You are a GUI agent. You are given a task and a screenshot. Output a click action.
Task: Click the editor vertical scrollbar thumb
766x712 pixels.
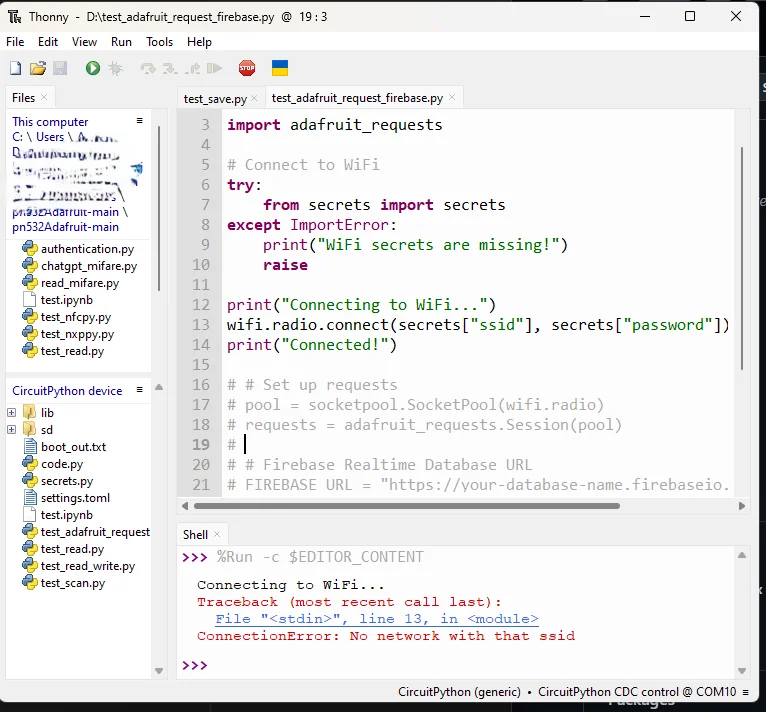click(742, 258)
